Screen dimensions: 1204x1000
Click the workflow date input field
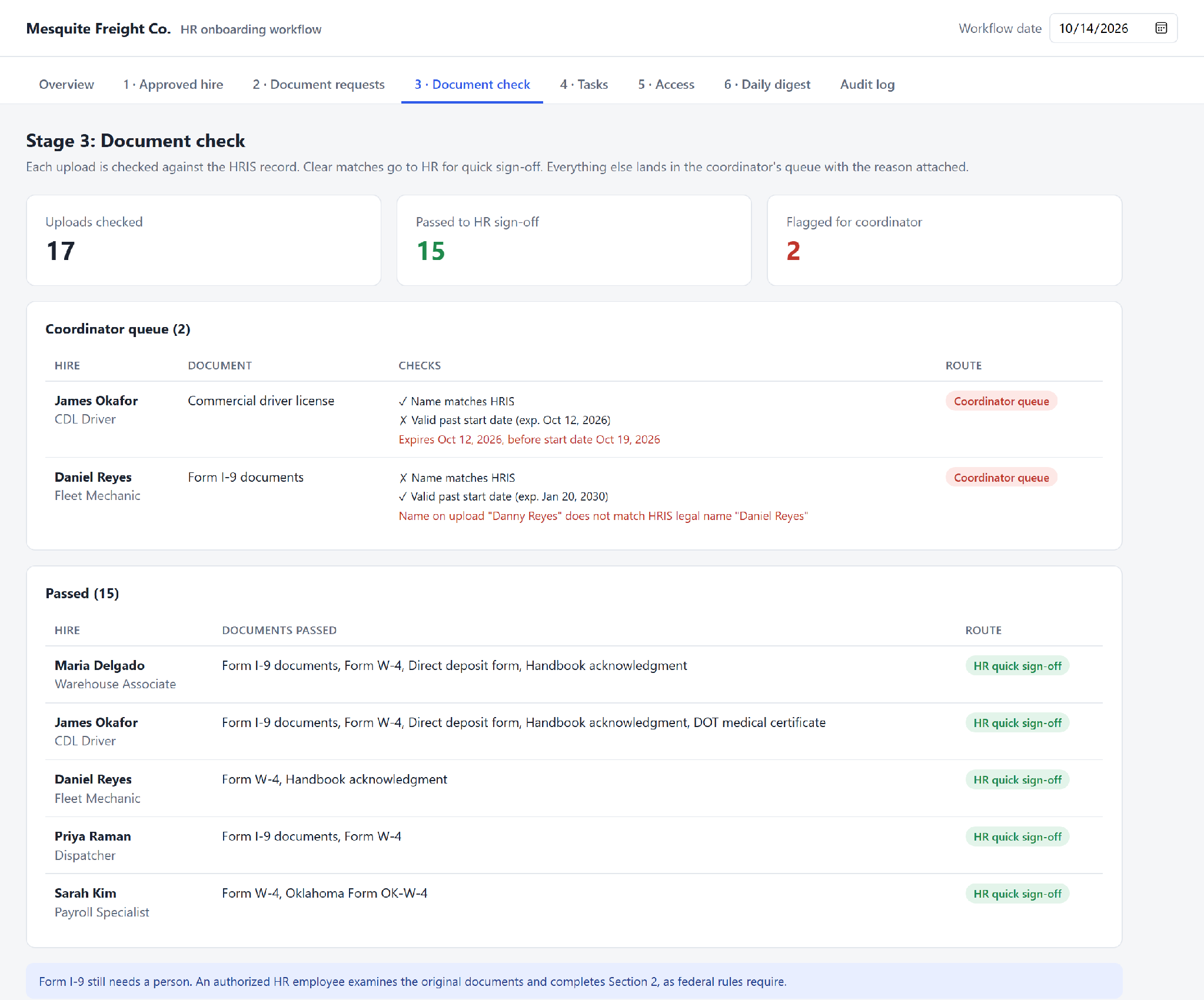1113,28
